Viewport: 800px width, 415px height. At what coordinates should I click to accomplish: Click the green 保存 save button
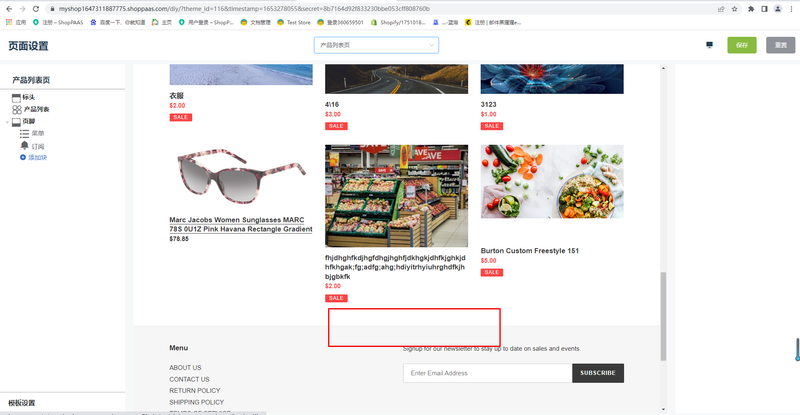click(x=741, y=45)
